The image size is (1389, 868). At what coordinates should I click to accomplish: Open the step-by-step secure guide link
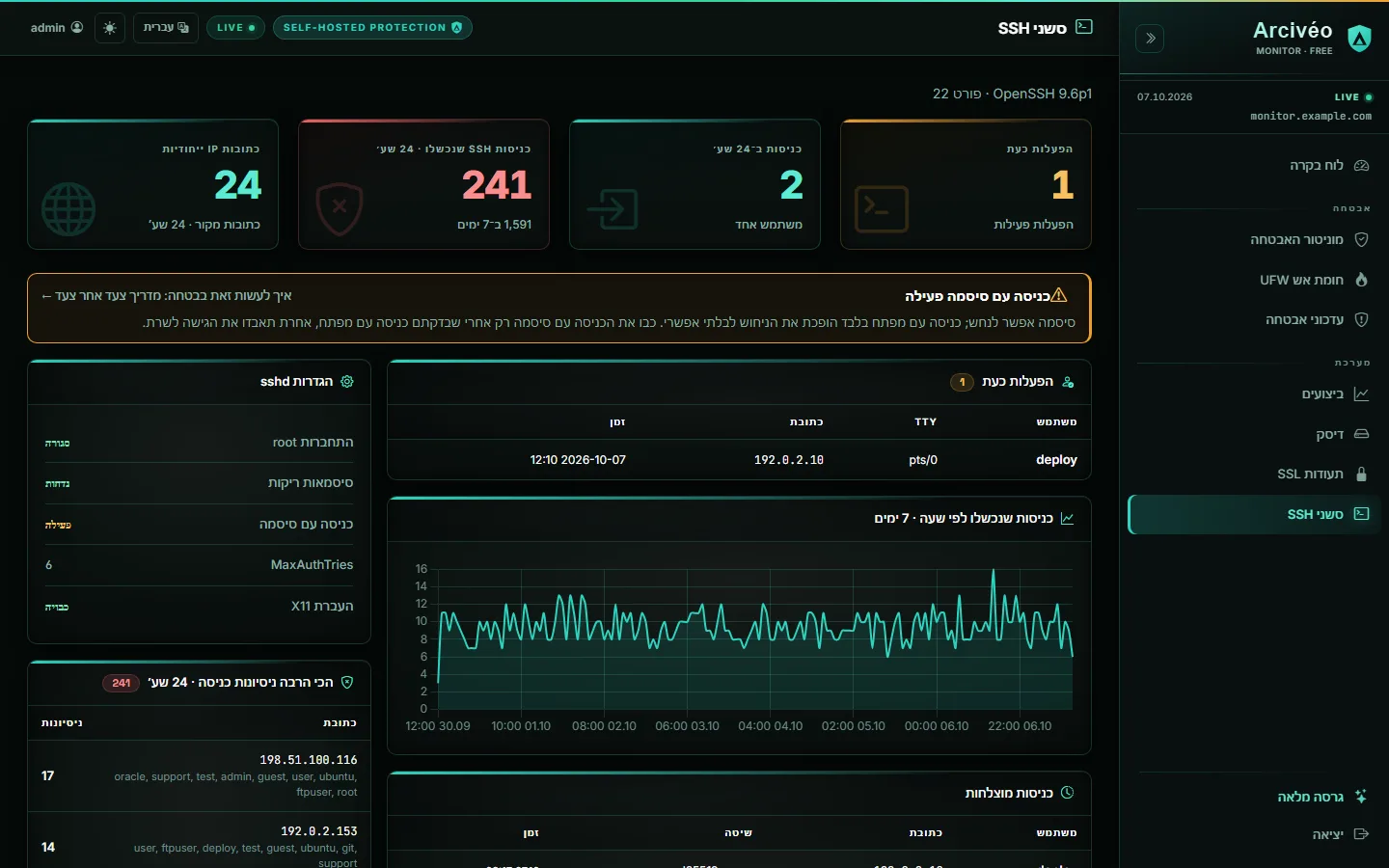[x=166, y=295]
